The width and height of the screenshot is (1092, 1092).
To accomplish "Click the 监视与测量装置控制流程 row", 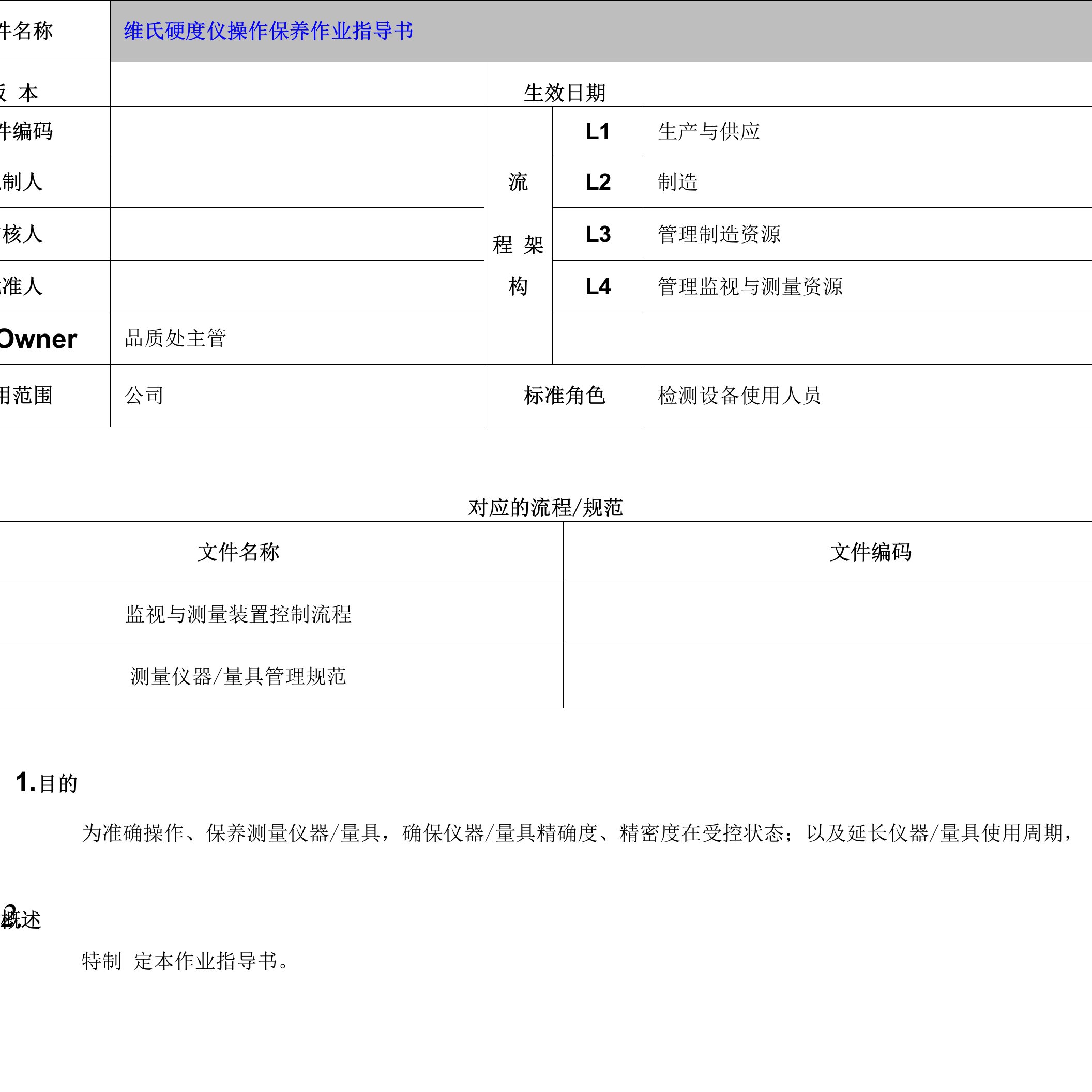I will point(281,614).
